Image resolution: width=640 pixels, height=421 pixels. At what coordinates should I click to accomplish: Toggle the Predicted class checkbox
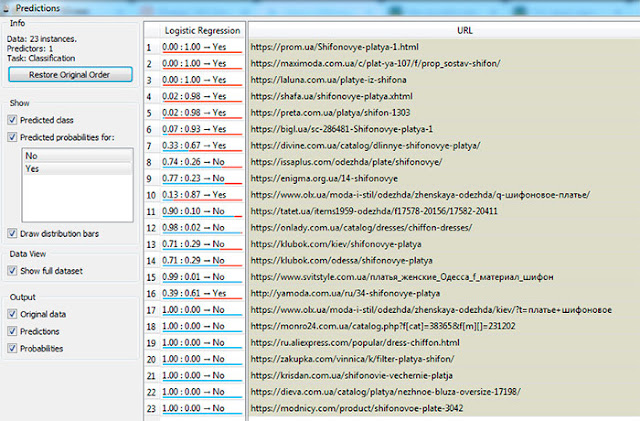click(x=12, y=120)
